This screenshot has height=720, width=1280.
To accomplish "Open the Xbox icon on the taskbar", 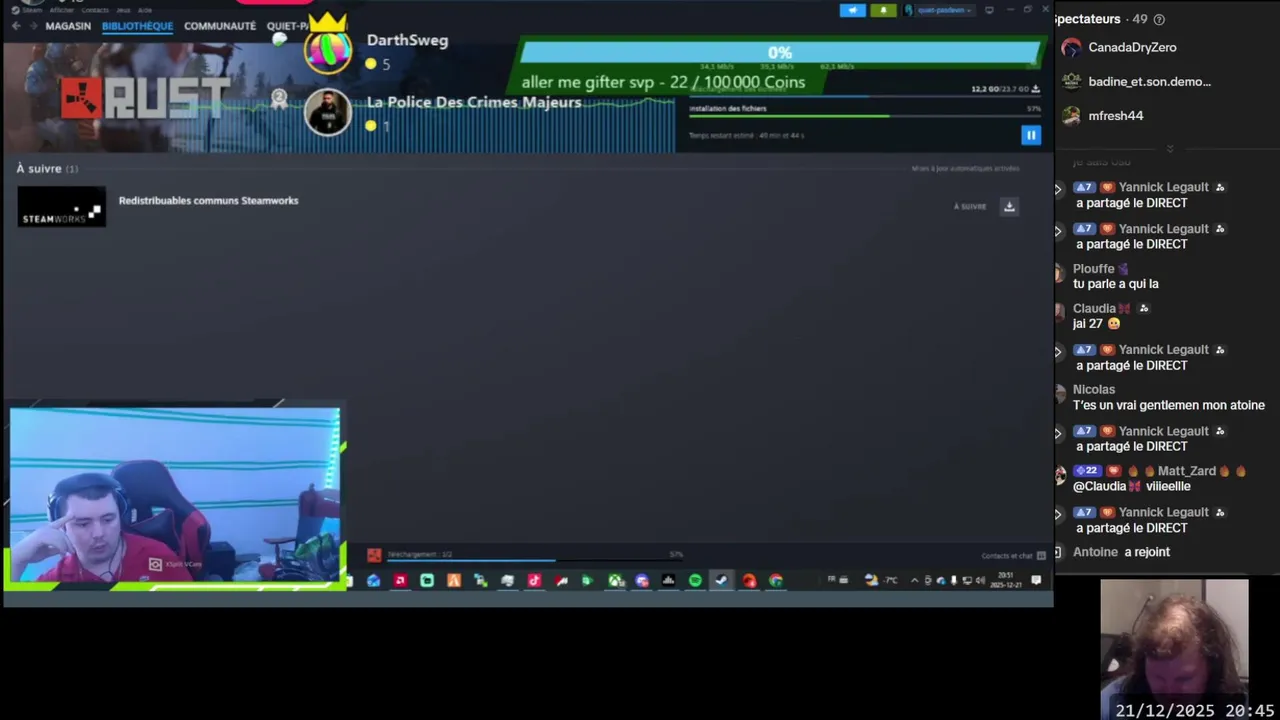I will 615,580.
